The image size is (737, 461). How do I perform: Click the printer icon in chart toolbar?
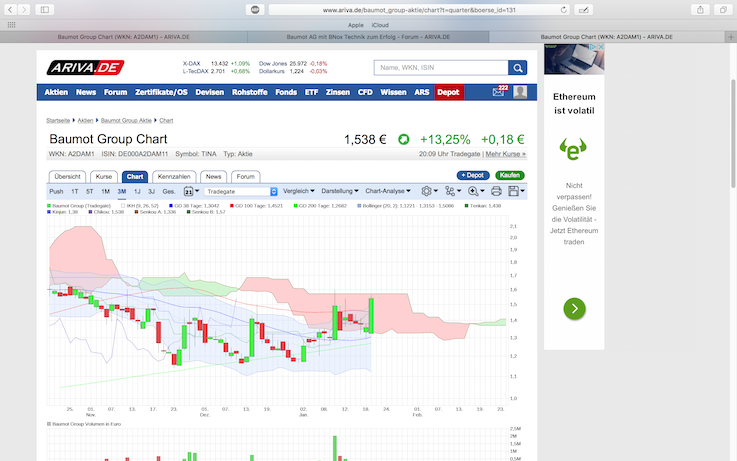[496, 191]
